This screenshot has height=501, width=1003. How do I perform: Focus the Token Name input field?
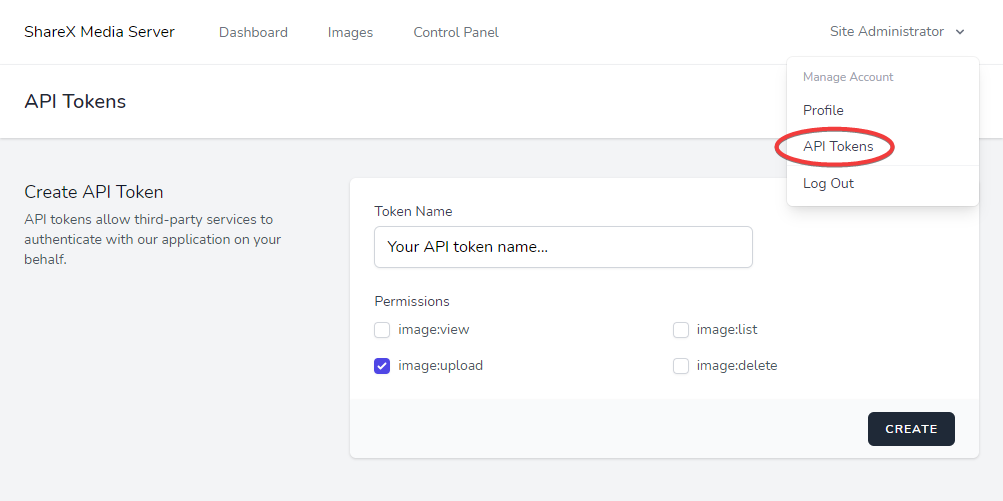click(x=563, y=247)
